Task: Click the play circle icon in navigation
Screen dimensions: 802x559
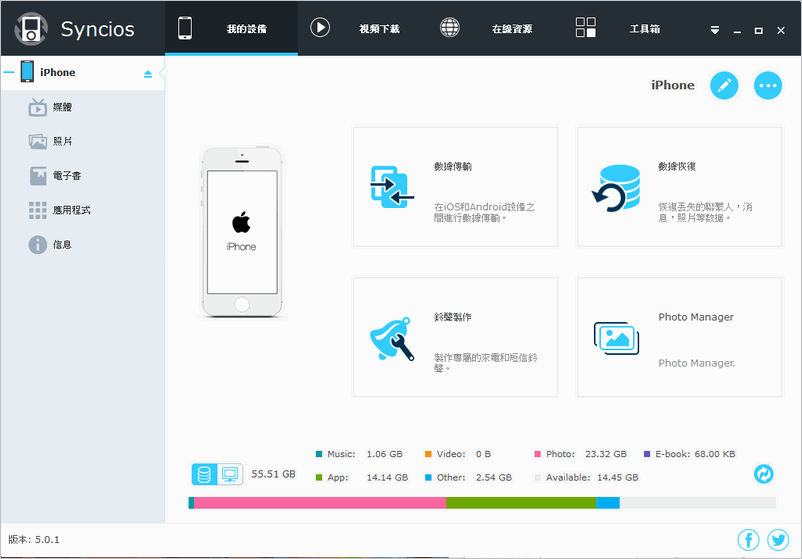Action: pos(320,27)
